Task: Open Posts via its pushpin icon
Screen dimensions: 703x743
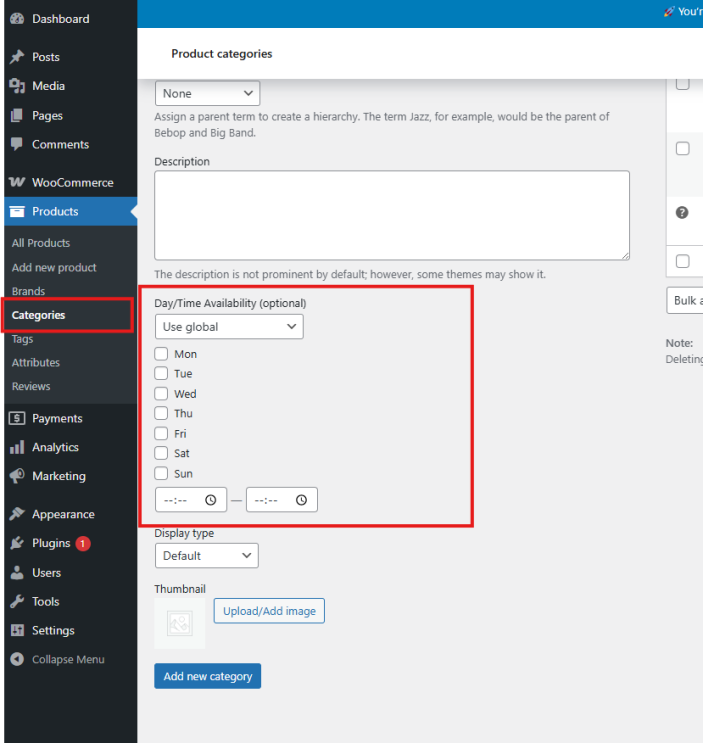Action: click(16, 57)
